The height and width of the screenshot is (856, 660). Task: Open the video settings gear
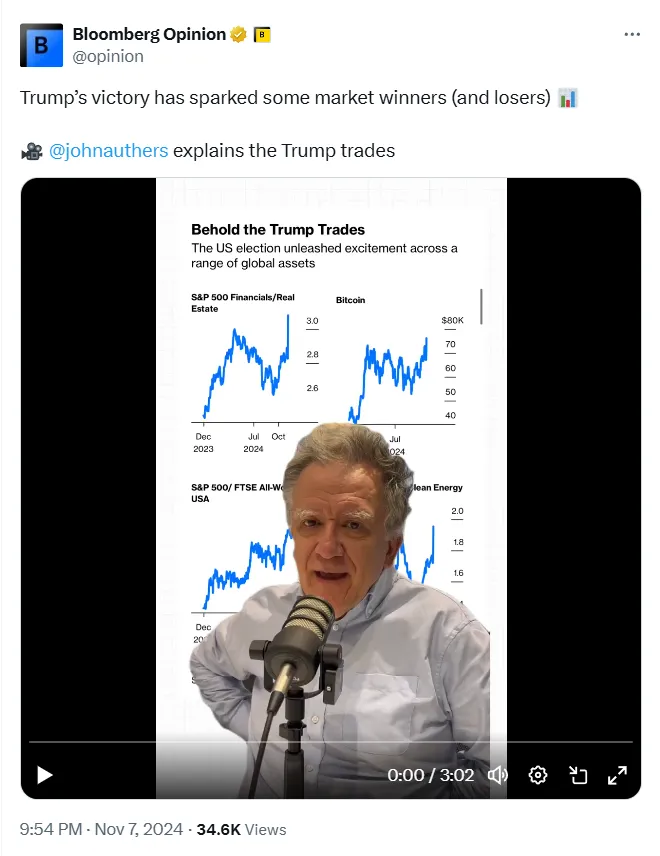tap(538, 774)
